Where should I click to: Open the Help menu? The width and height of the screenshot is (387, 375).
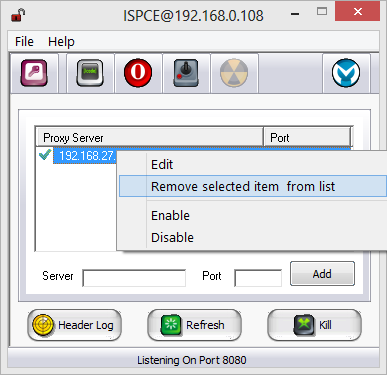coord(61,42)
